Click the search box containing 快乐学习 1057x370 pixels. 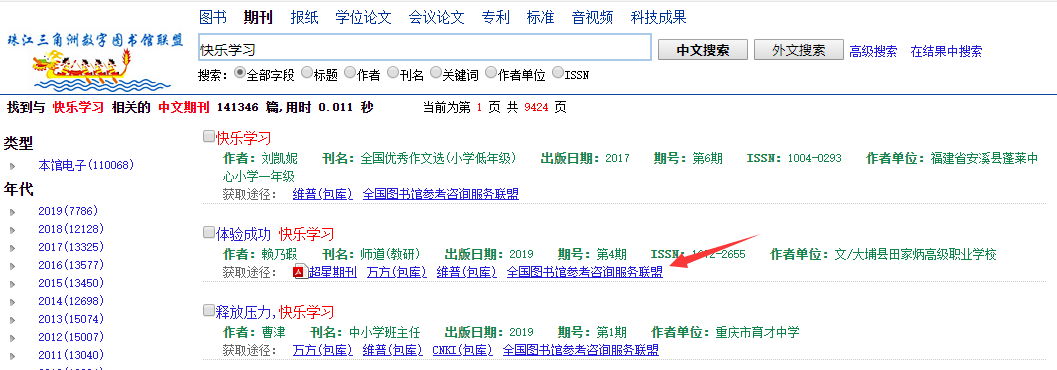tap(425, 49)
